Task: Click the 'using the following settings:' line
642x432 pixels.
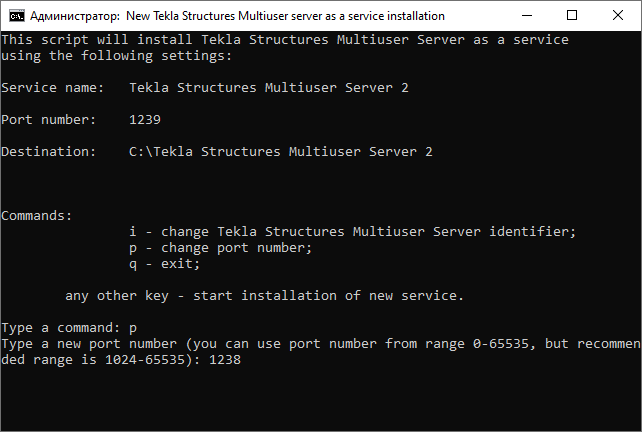Action: pyautogui.click(x=117, y=56)
